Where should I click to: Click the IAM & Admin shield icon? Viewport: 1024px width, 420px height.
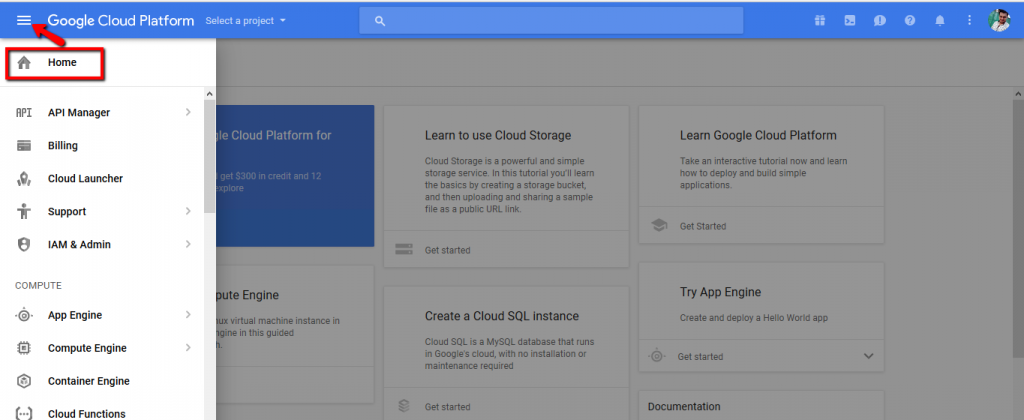pos(24,244)
